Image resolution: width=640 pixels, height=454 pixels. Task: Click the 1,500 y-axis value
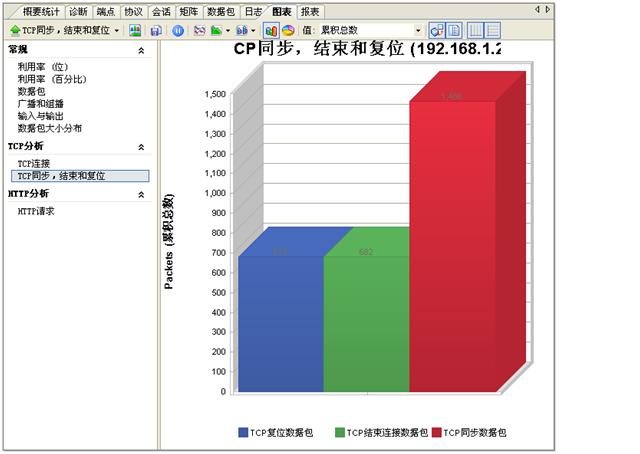(x=215, y=94)
